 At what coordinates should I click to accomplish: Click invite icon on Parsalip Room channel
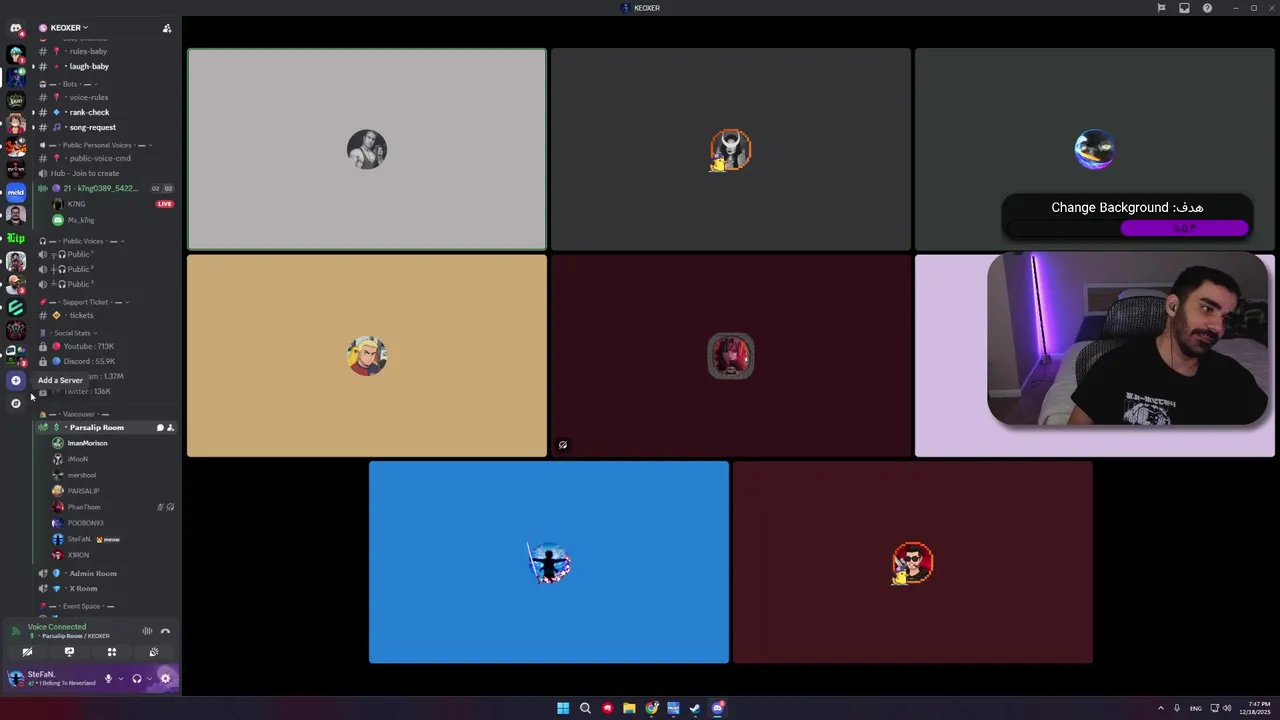coord(170,427)
